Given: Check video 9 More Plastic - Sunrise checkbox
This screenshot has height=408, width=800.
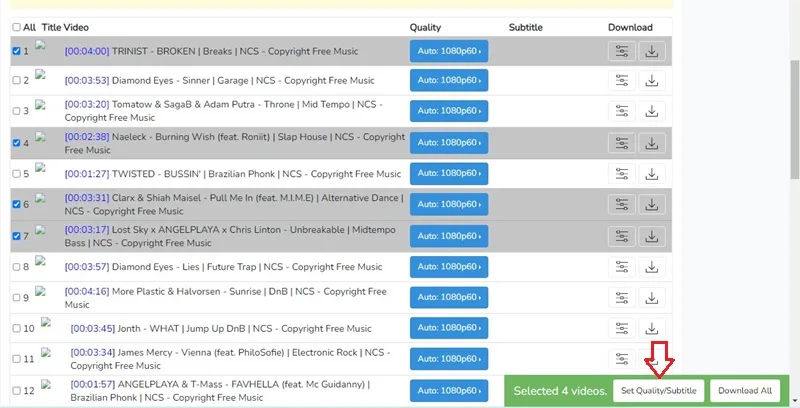Looking at the screenshot, I should [x=16, y=297].
